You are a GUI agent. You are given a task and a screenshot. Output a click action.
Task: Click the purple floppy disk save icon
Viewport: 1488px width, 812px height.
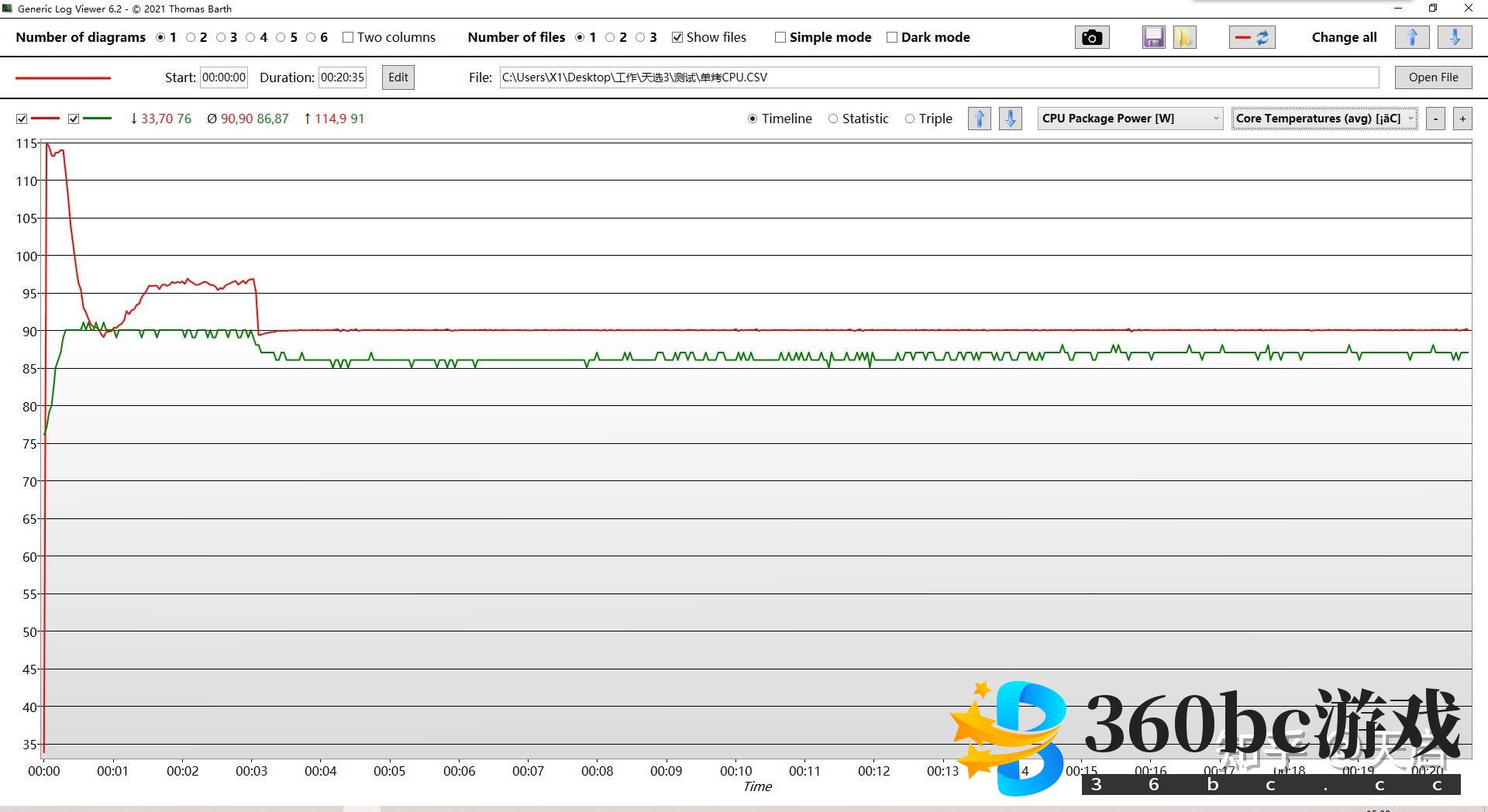click(1153, 37)
